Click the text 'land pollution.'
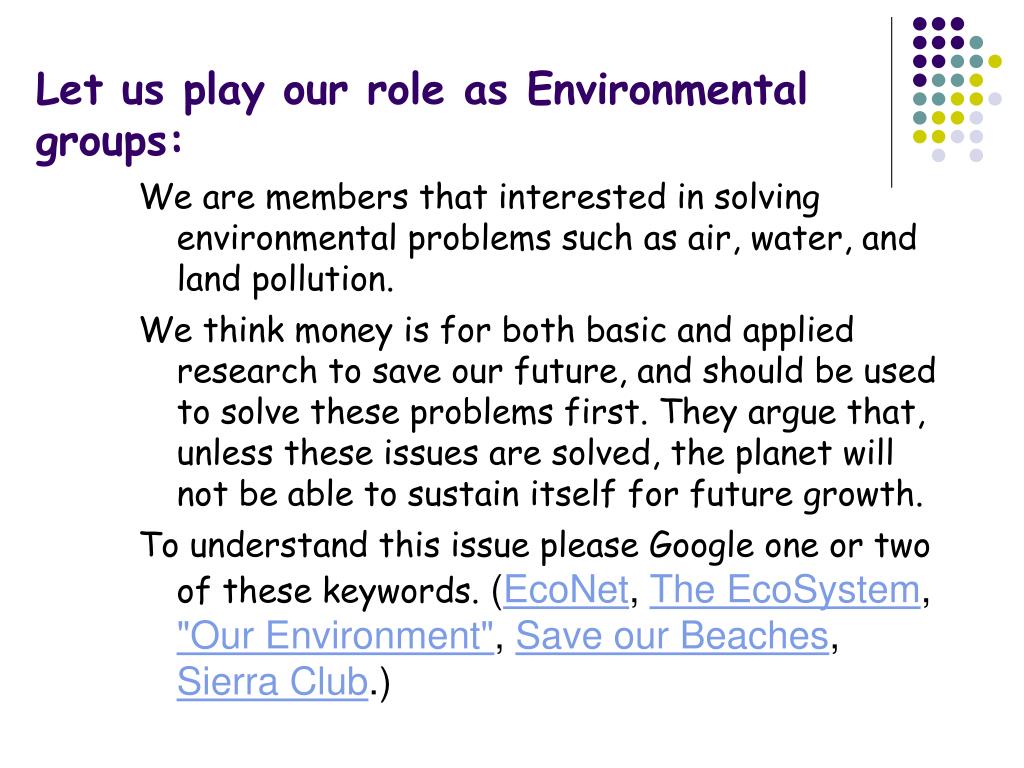Image resolution: width=1024 pixels, height=768 pixels. [285, 280]
